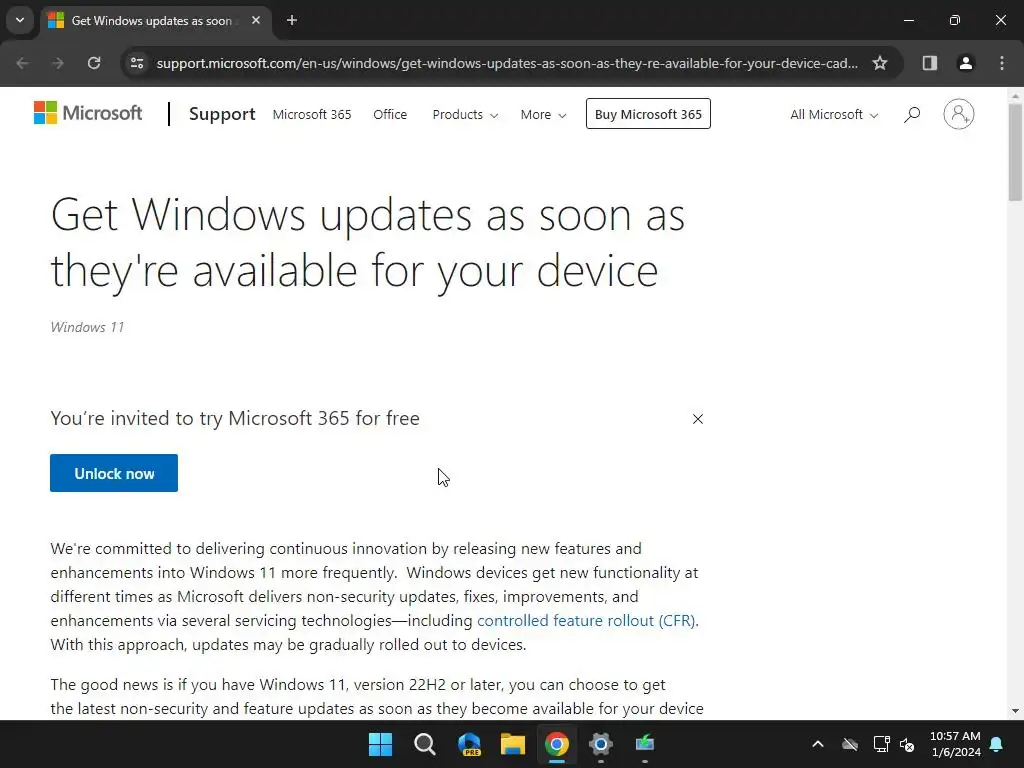This screenshot has width=1024, height=768.
Task: Click the address bar URL
Action: [x=507, y=63]
